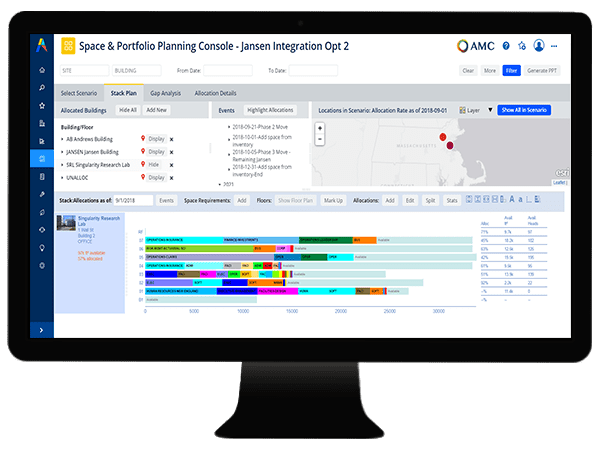The image size is (600, 450).
Task: Click the map pin for AB Andrews Building
Action: 143,138
